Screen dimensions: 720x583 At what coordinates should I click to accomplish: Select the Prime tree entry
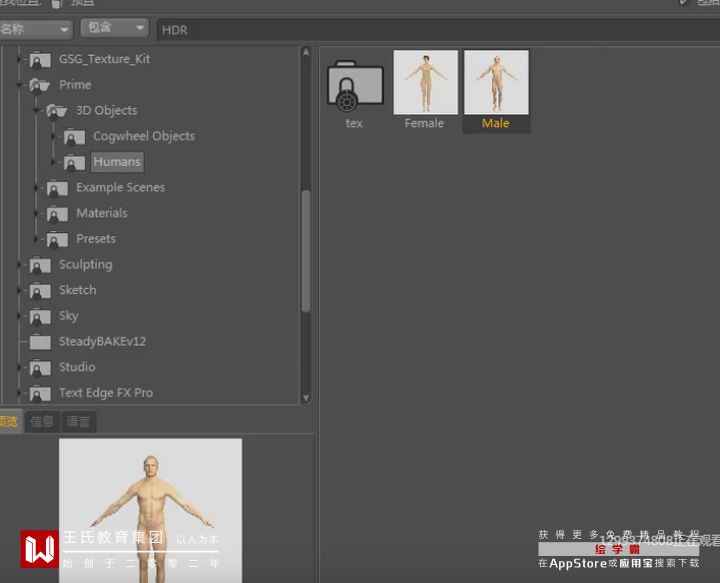tap(75, 84)
